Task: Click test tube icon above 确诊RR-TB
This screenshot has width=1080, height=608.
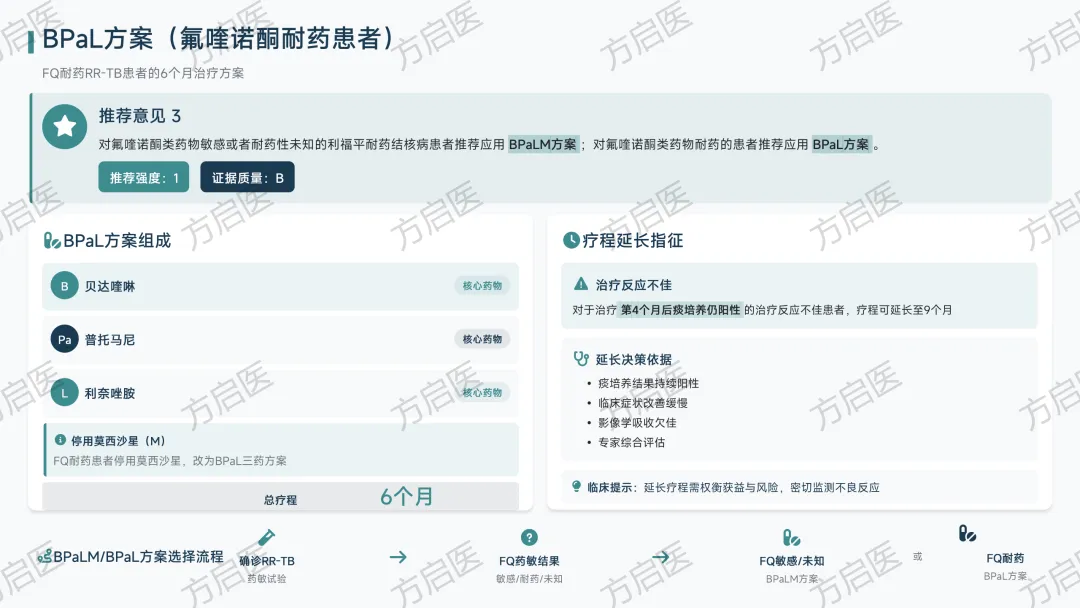Action: point(267,537)
